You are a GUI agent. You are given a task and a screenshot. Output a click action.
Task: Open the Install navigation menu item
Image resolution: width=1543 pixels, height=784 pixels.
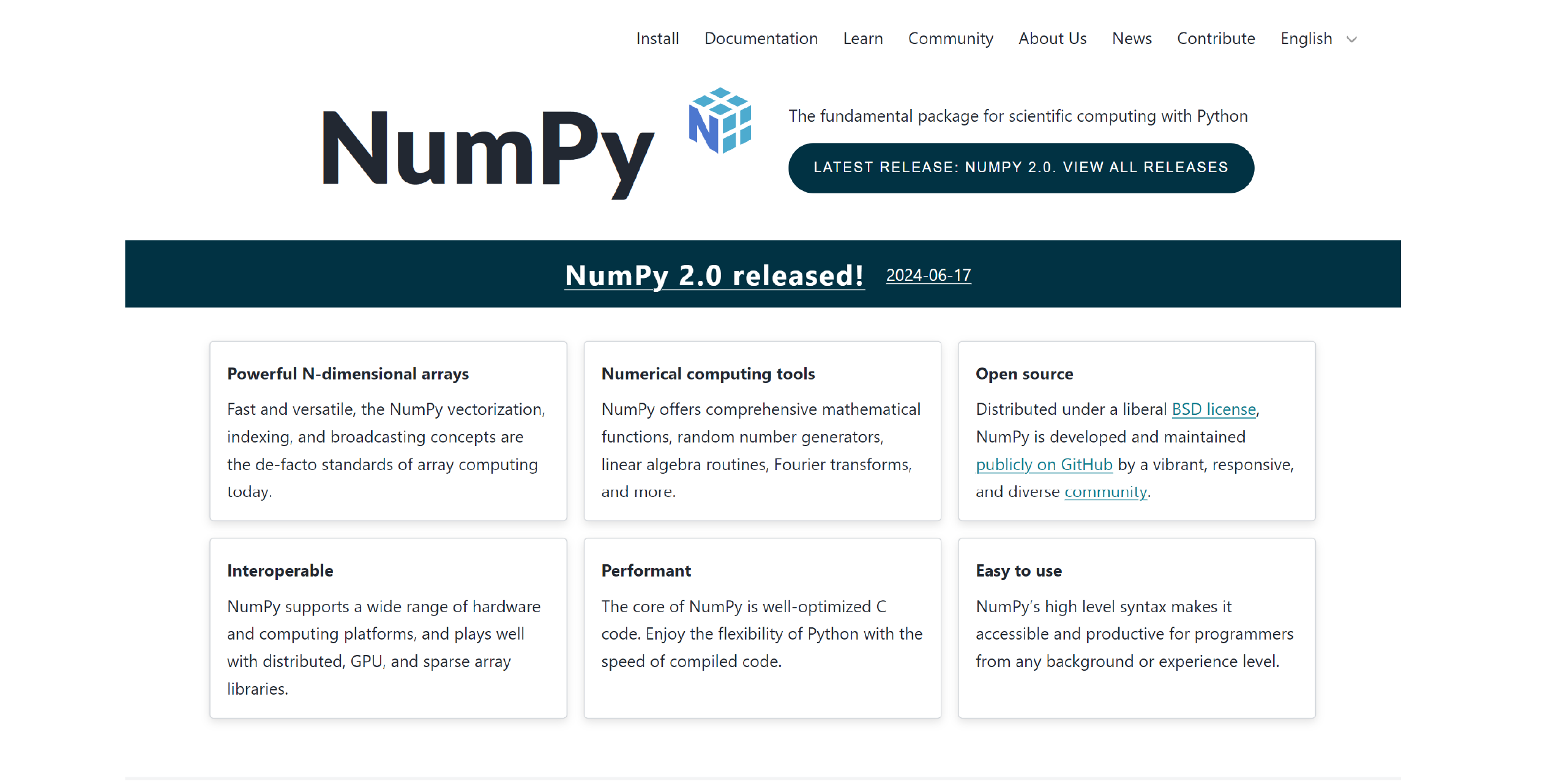click(x=658, y=38)
